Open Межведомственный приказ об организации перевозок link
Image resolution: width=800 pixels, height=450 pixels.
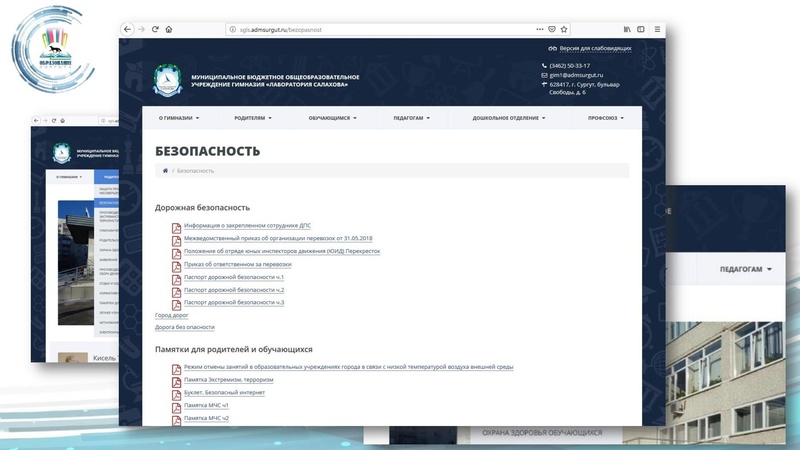[x=278, y=238]
